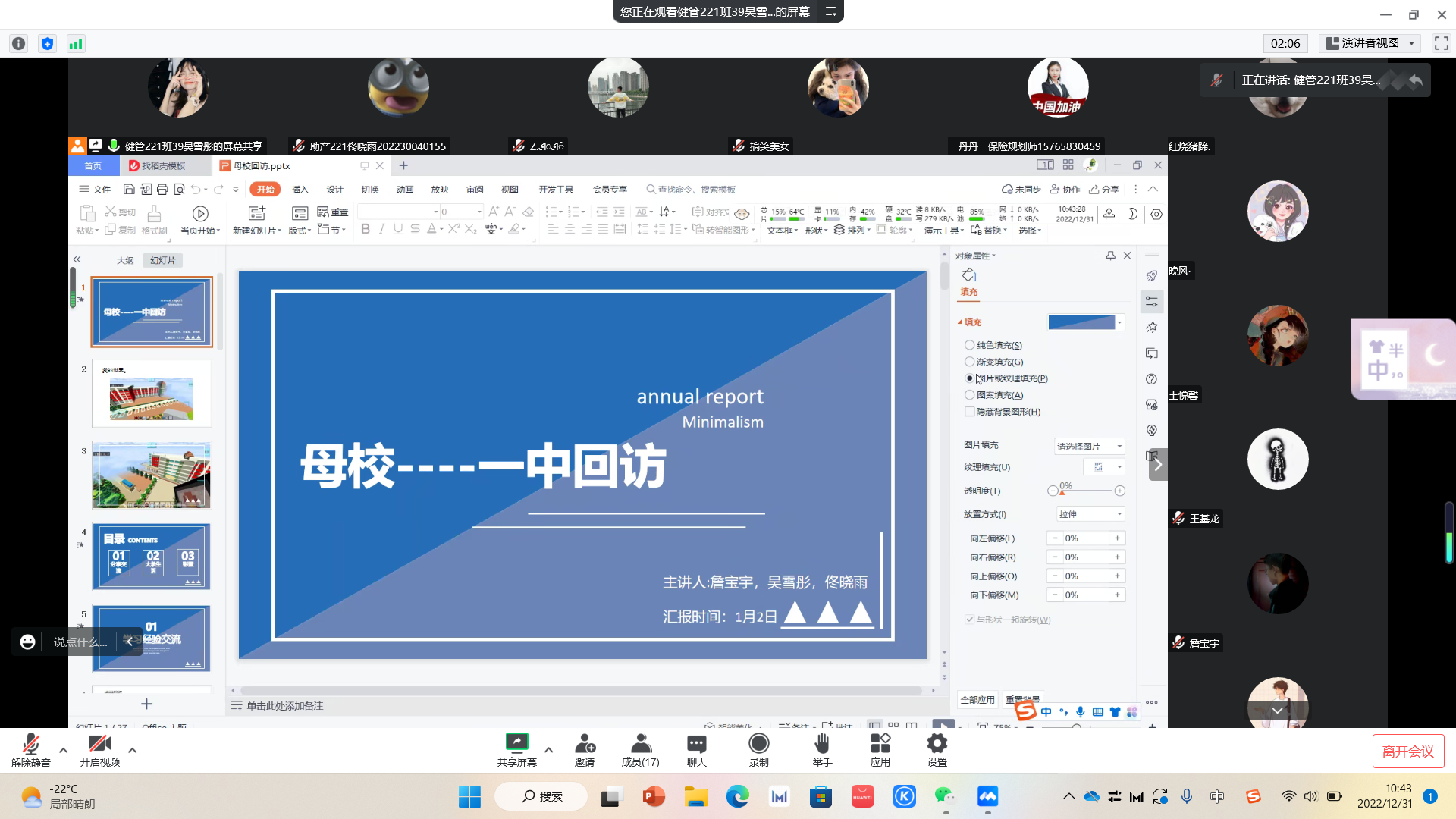Open the Invite participants icon
Image resolution: width=1456 pixels, height=819 pixels.
tap(585, 742)
